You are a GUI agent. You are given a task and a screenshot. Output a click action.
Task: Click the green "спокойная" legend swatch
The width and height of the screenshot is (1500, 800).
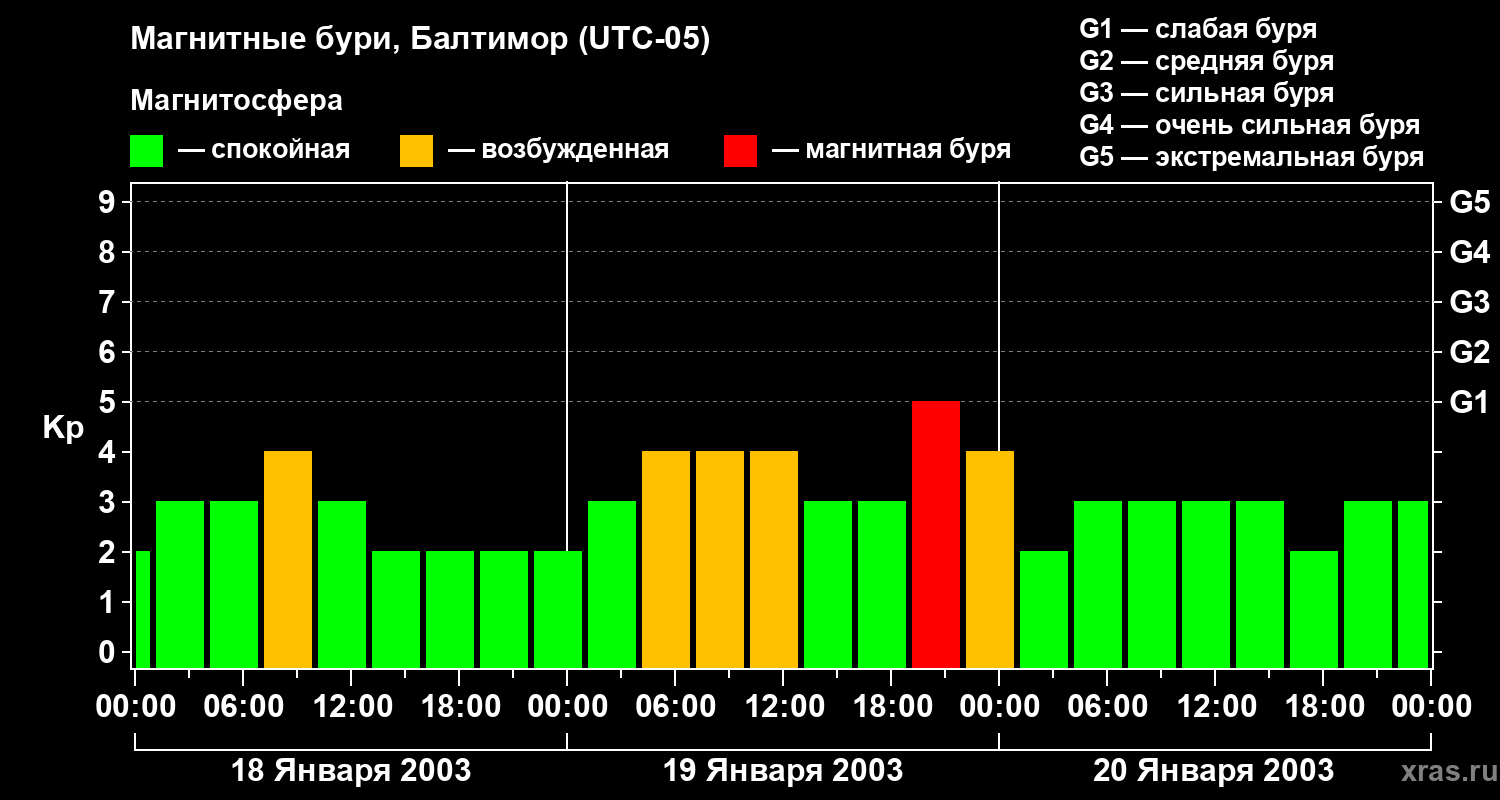point(146,151)
